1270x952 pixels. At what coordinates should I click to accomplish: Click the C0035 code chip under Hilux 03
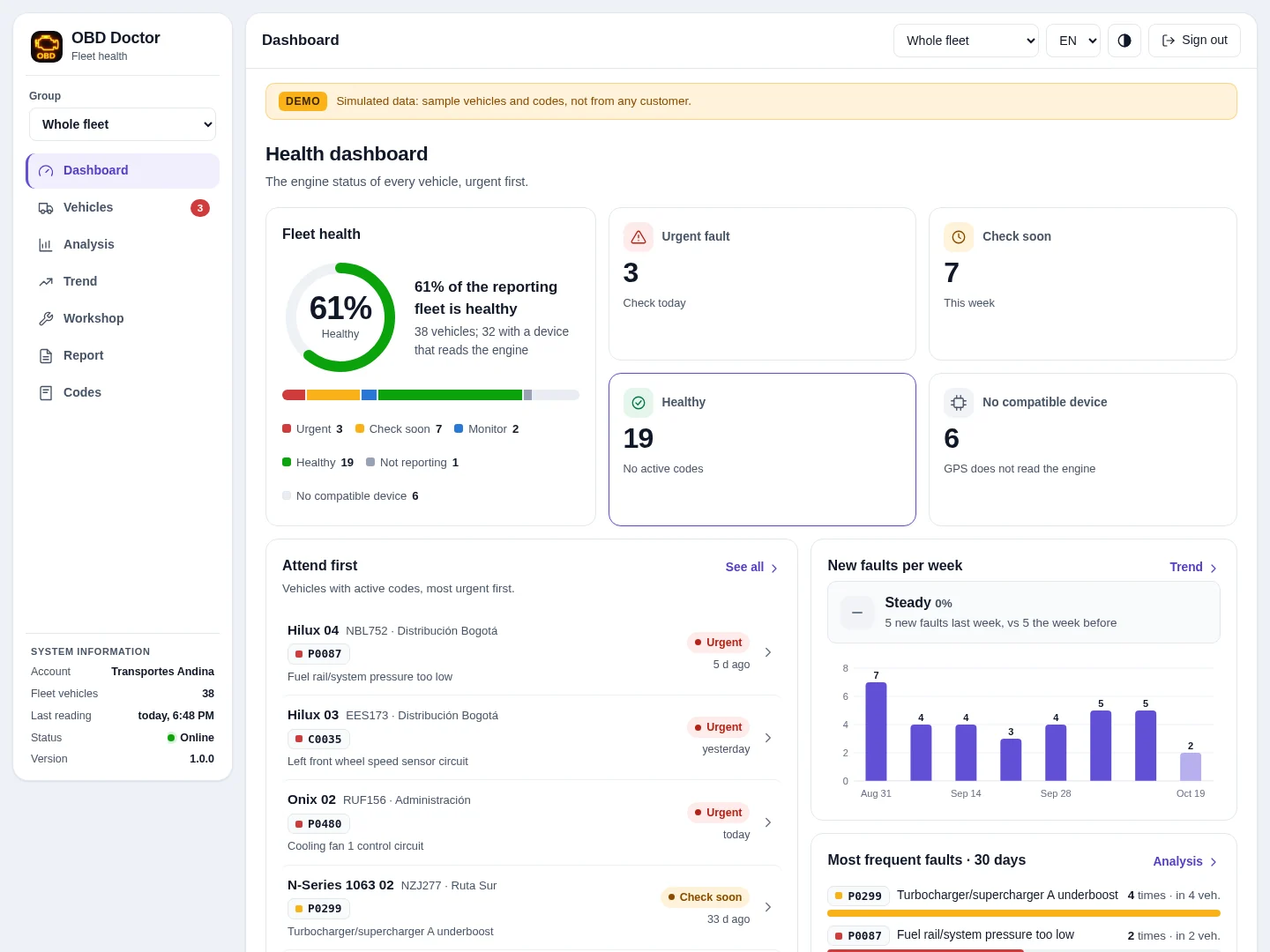click(x=318, y=740)
